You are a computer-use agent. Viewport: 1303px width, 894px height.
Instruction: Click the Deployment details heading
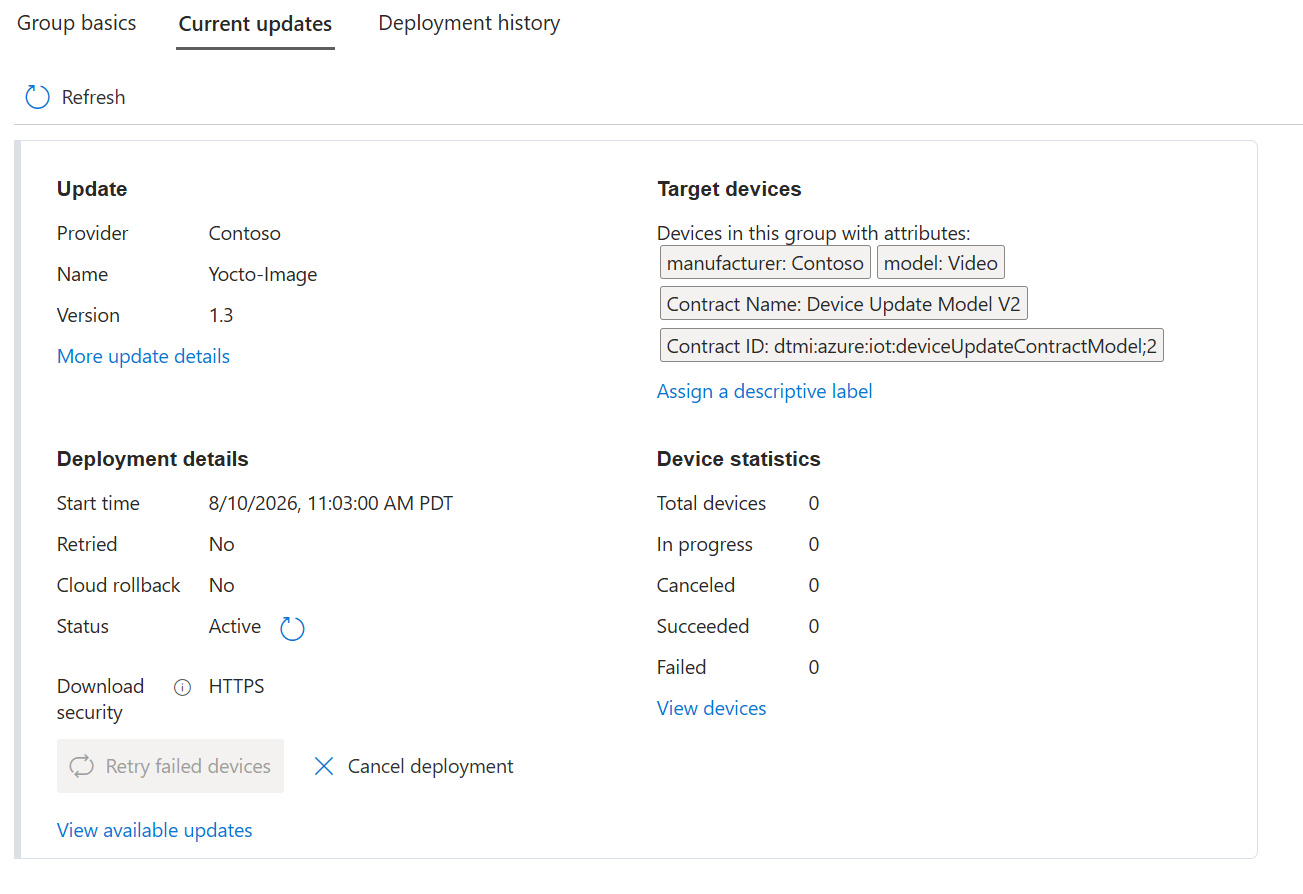pos(152,459)
